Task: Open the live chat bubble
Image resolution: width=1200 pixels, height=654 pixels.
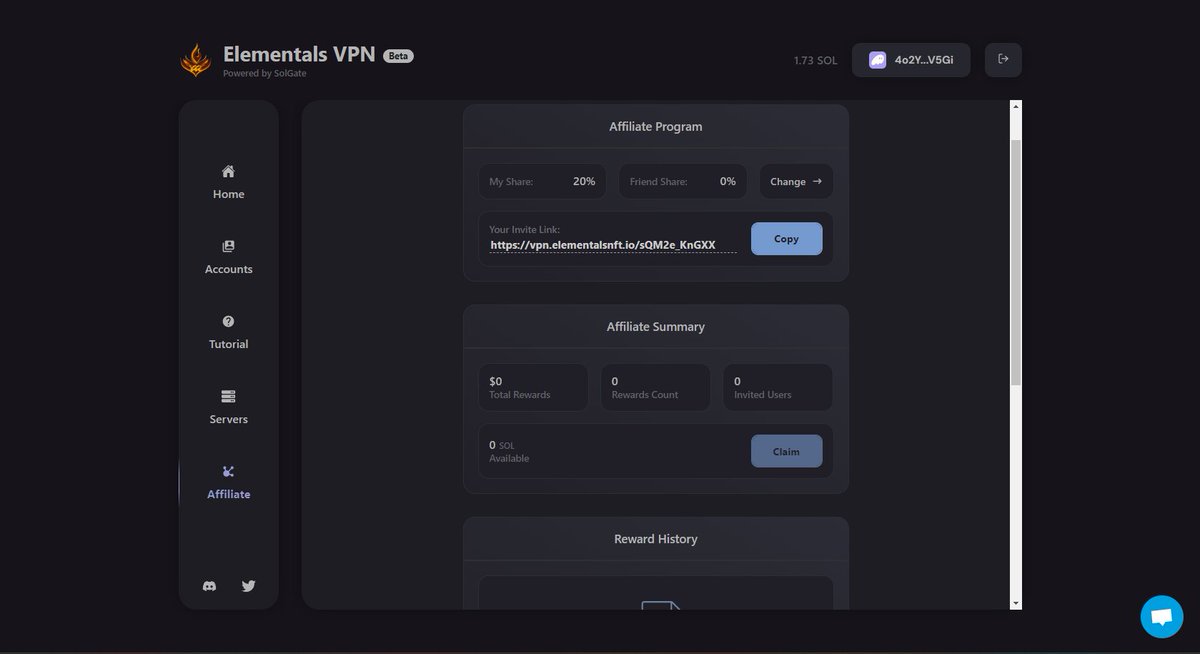Action: coord(1161,617)
